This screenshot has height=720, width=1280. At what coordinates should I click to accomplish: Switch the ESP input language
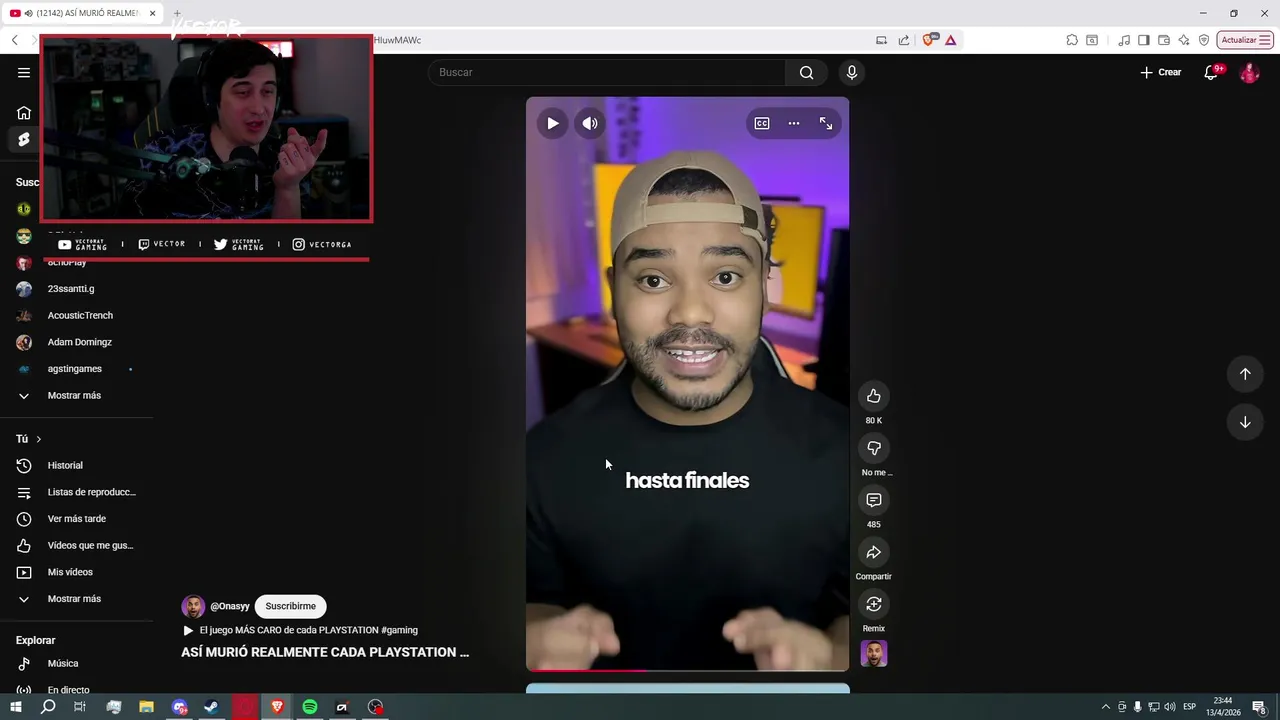[x=1190, y=707]
